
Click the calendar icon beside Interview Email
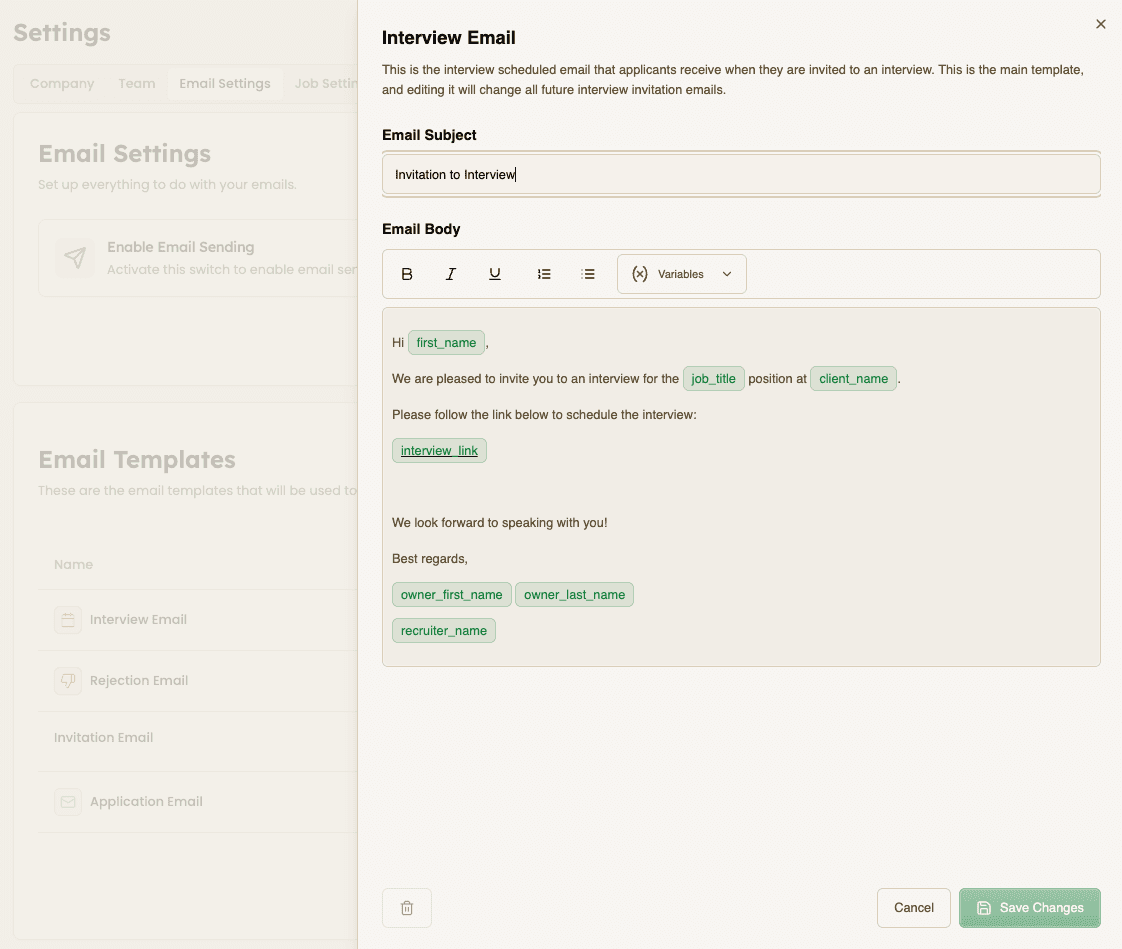tap(68, 620)
